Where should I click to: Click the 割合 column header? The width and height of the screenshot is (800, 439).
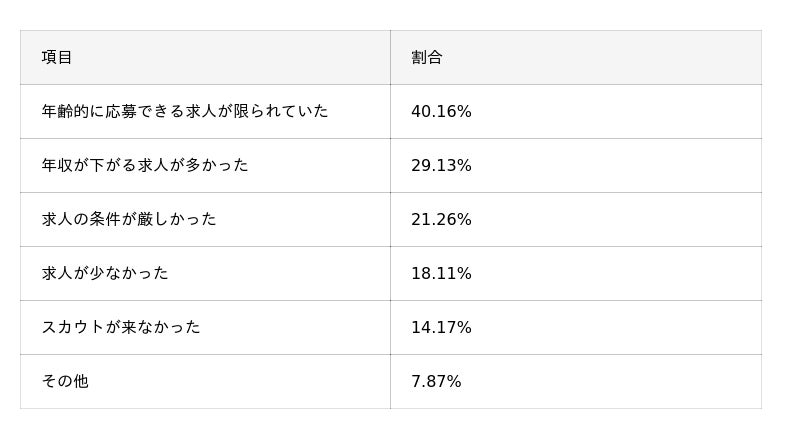coord(426,58)
